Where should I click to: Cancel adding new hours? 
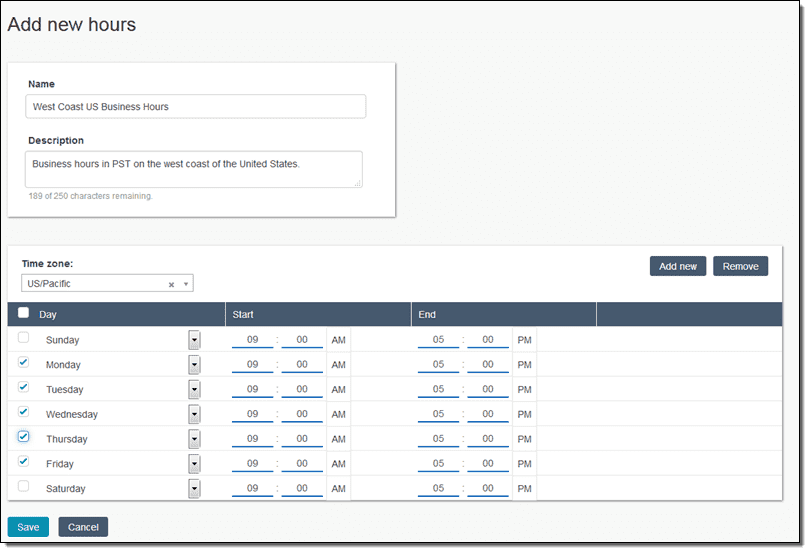click(83, 527)
